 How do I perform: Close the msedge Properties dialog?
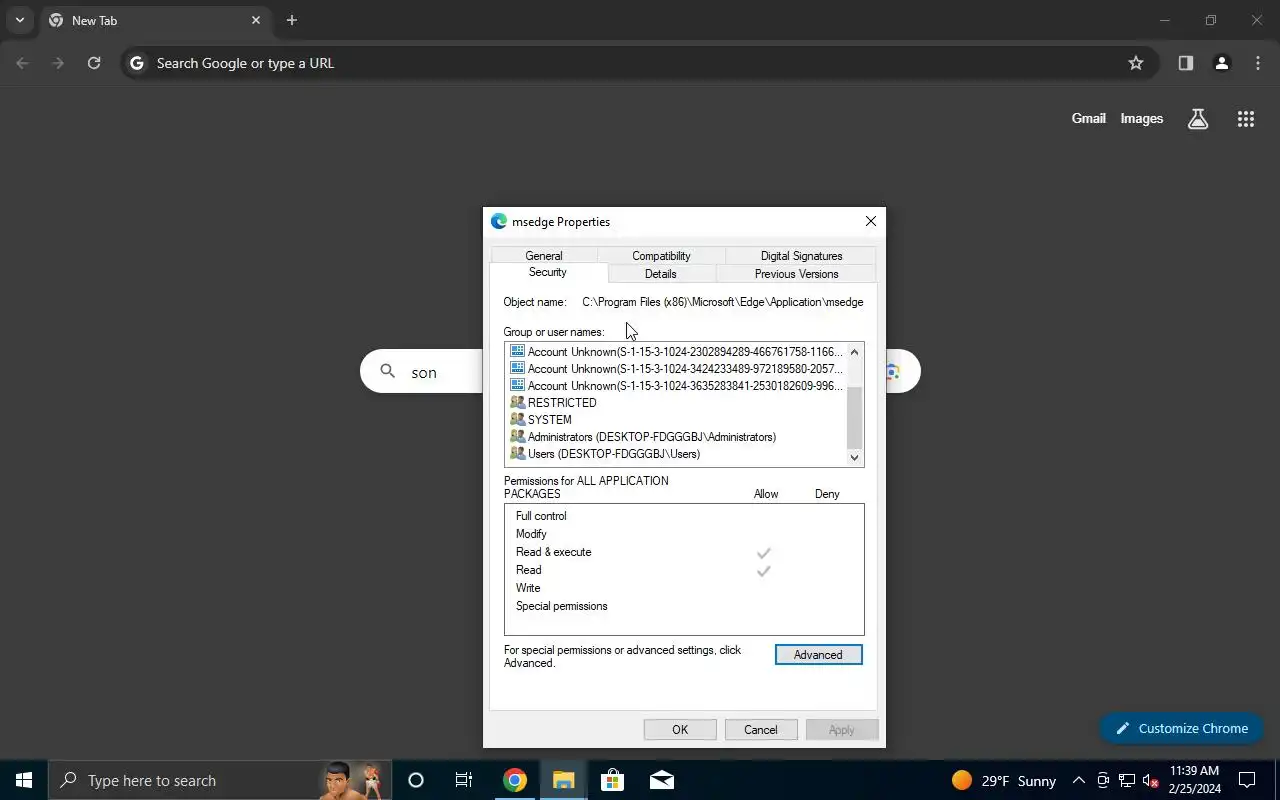870,221
